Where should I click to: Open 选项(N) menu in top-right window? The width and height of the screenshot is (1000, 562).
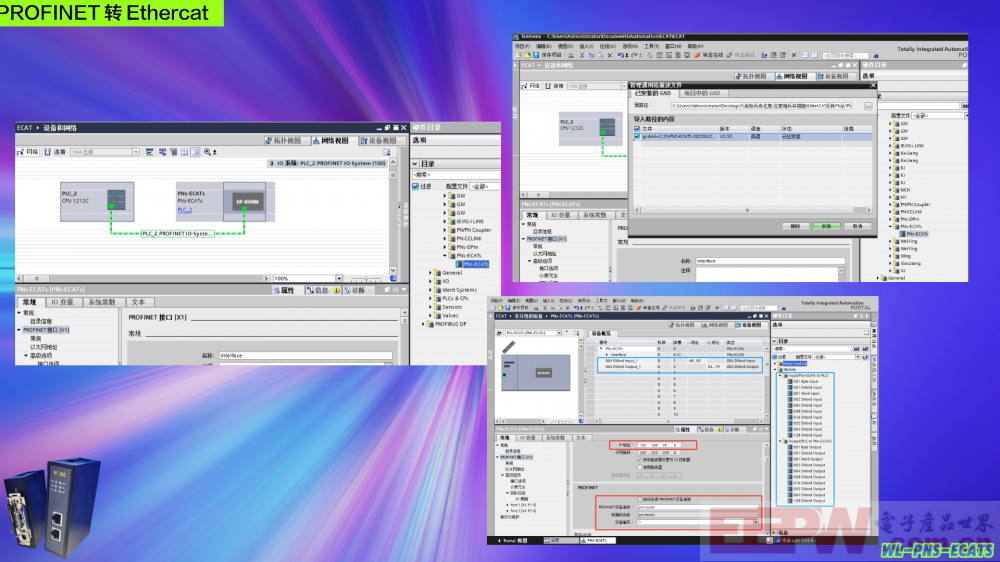tap(629, 47)
